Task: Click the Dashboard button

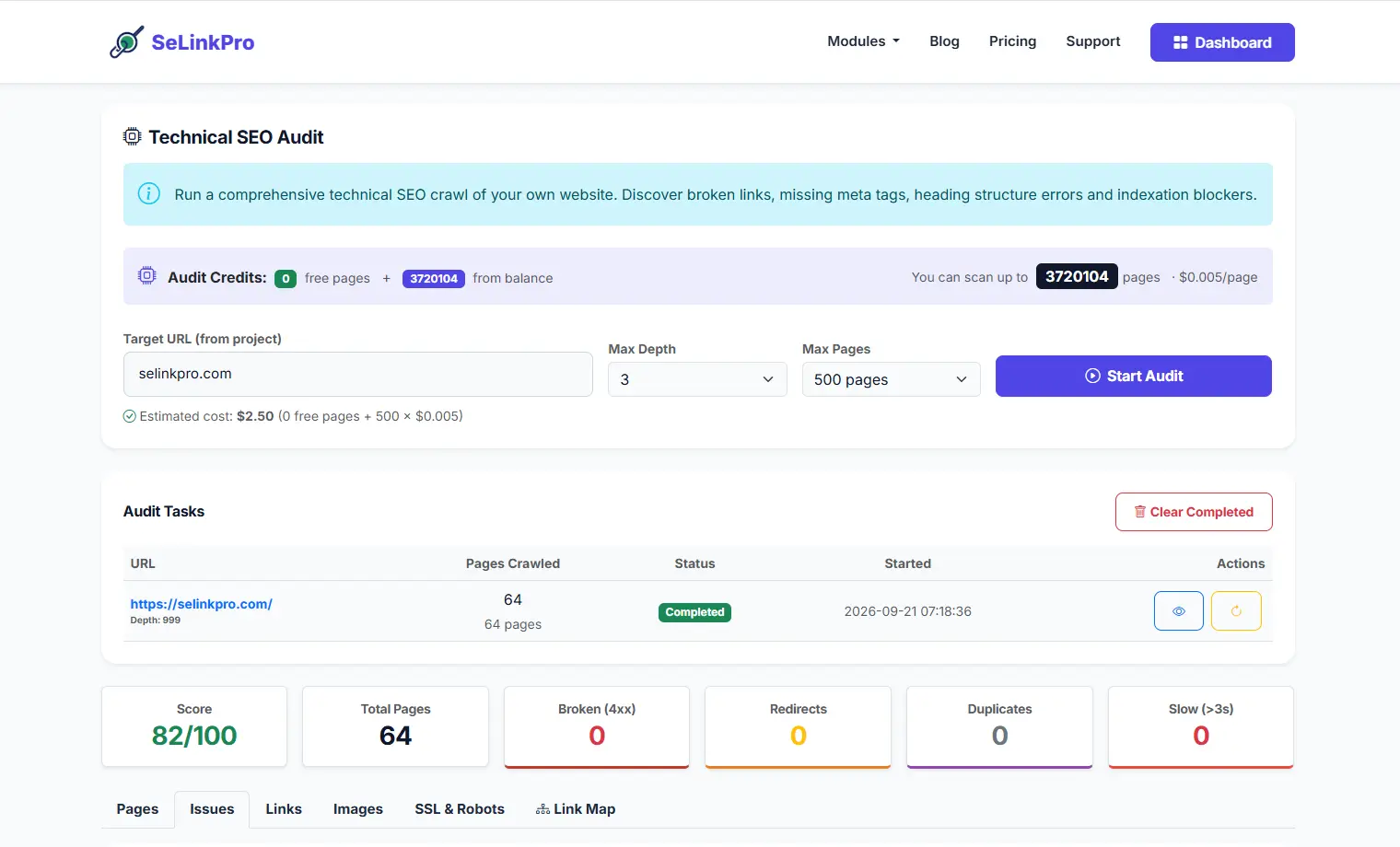Action: (x=1222, y=42)
